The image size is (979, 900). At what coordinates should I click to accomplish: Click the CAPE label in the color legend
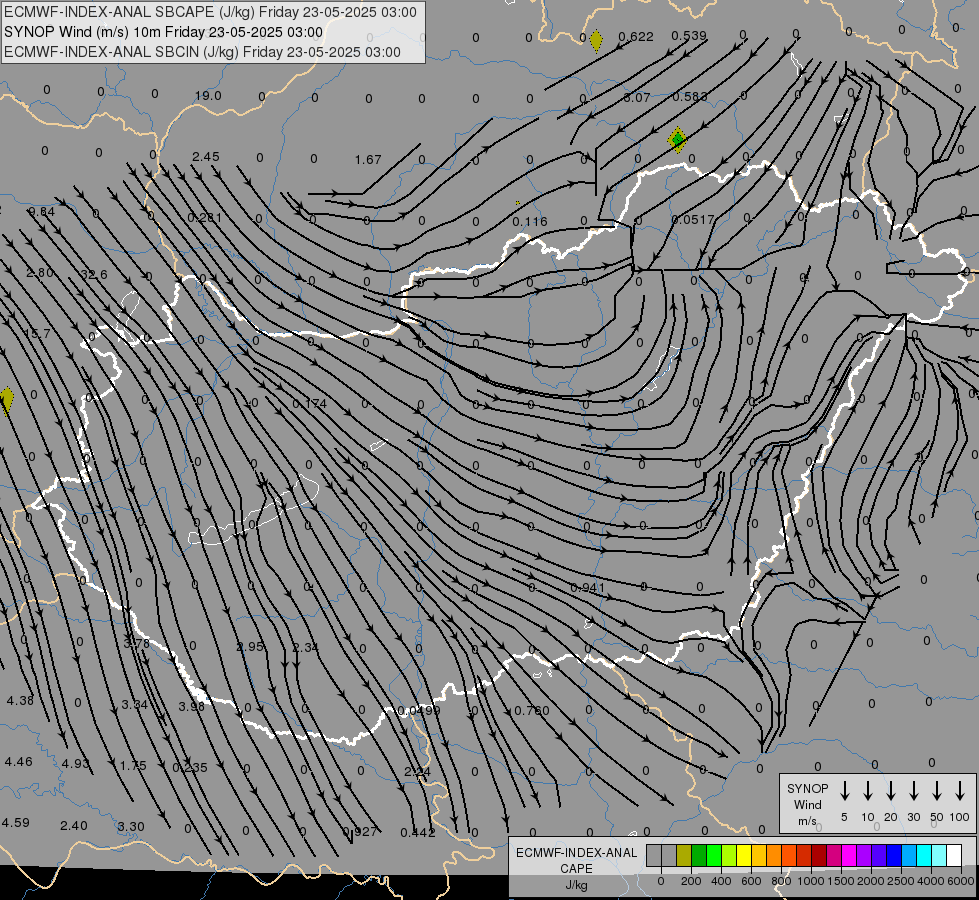(x=576, y=869)
